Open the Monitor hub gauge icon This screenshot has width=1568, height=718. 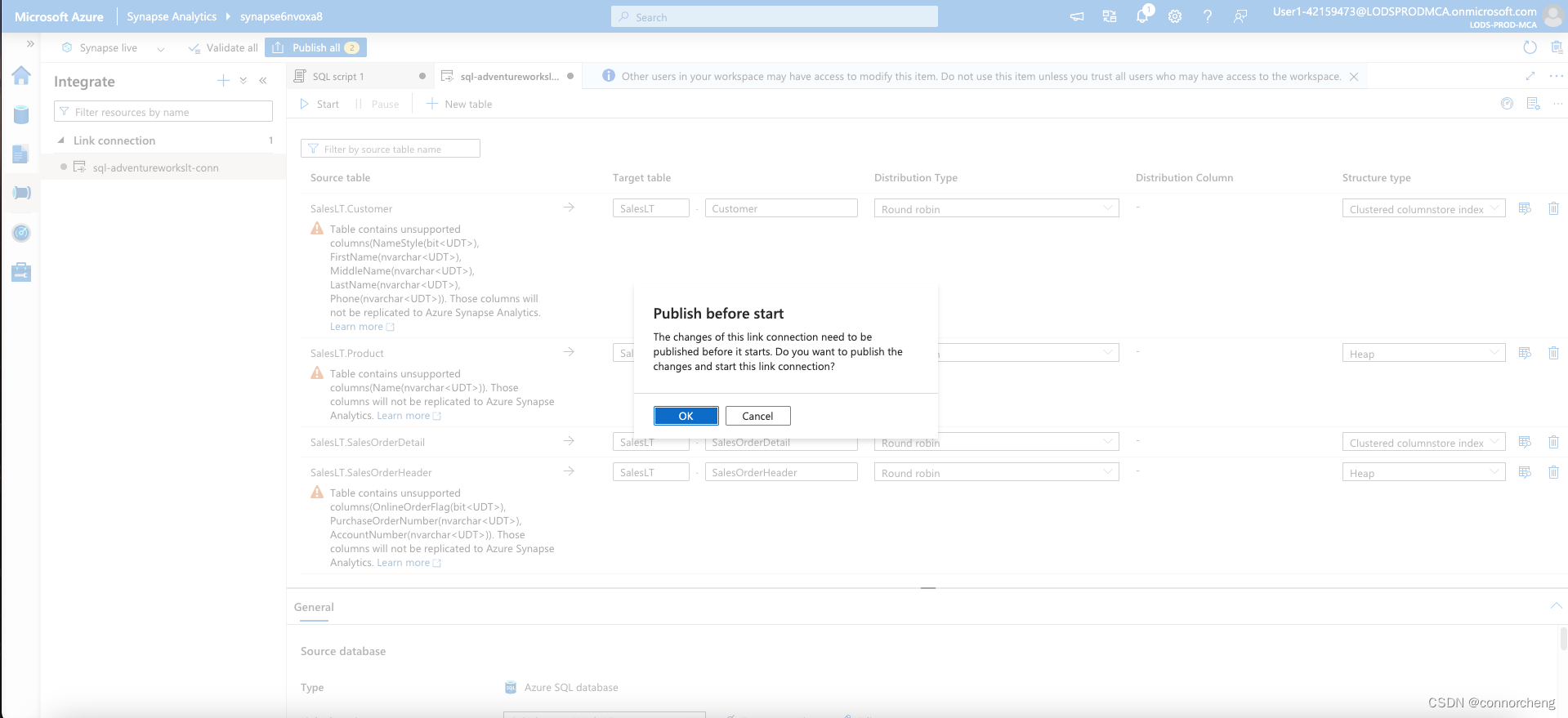click(x=21, y=233)
